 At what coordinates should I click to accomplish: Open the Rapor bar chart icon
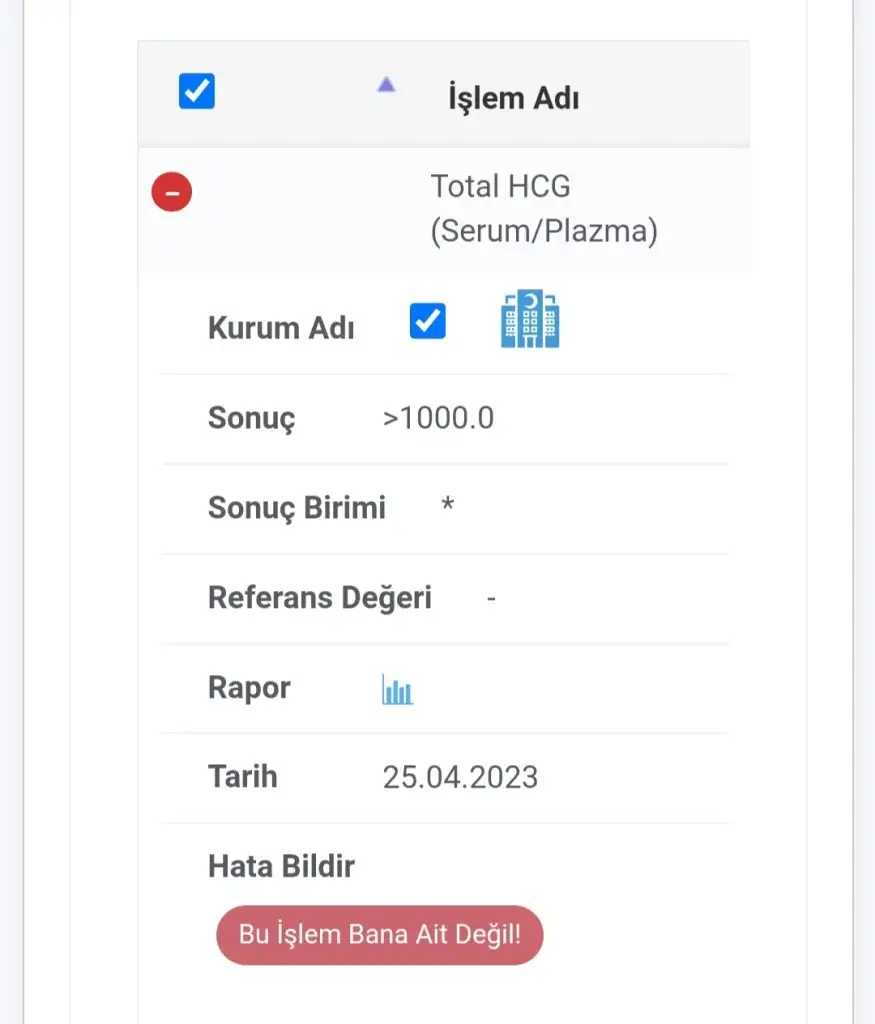pyautogui.click(x=397, y=689)
